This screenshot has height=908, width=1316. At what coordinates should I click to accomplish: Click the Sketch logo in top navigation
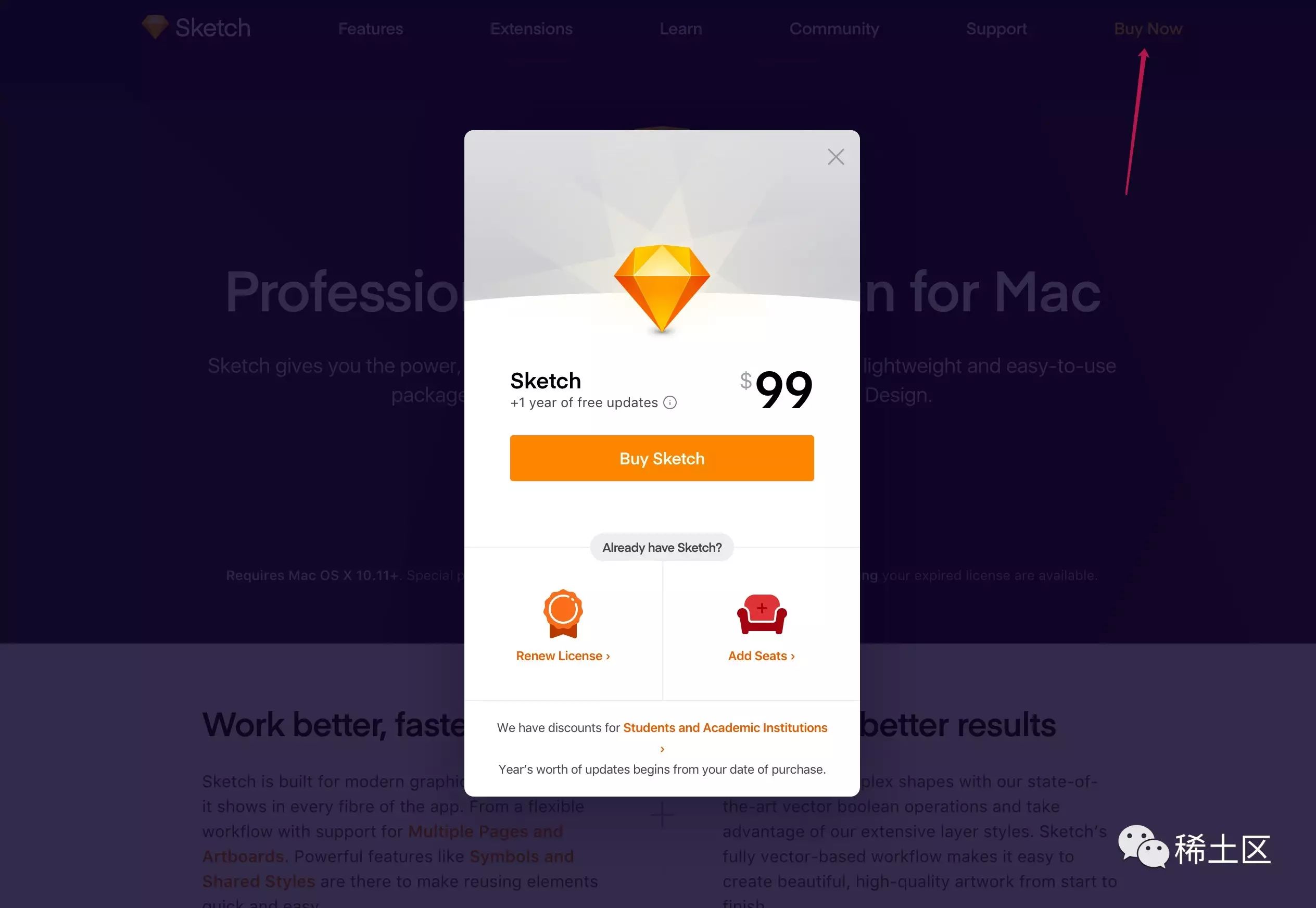[x=196, y=27]
